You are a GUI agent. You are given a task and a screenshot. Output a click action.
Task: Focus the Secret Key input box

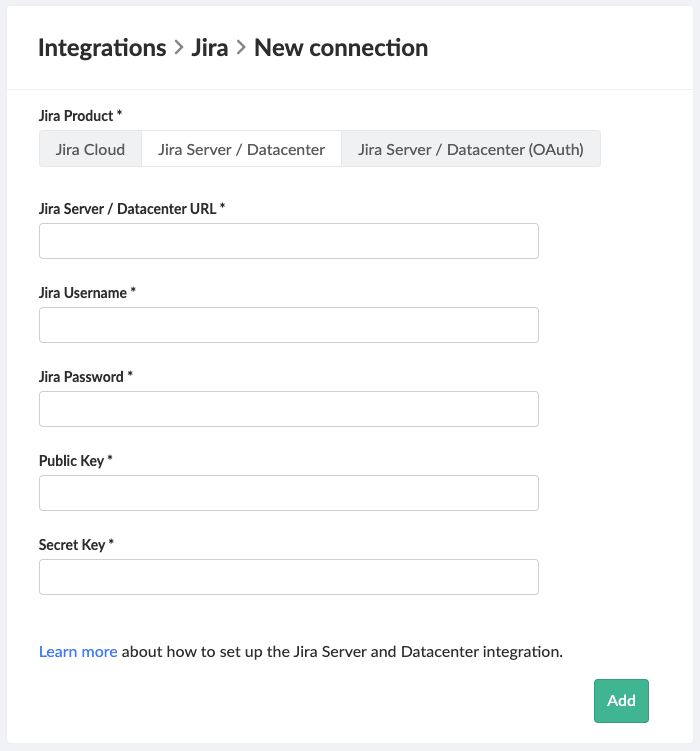coord(289,577)
